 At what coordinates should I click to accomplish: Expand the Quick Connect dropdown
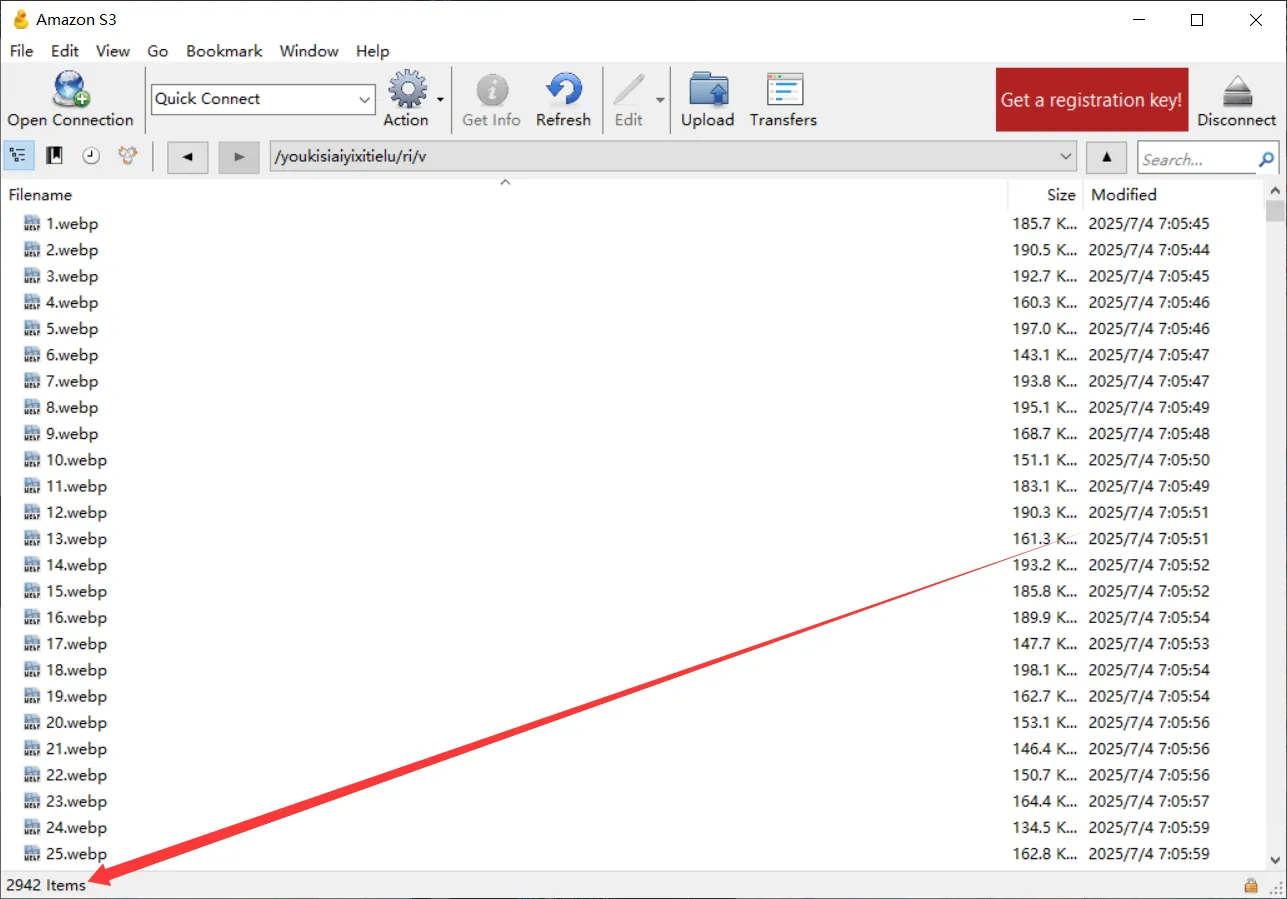coord(364,99)
